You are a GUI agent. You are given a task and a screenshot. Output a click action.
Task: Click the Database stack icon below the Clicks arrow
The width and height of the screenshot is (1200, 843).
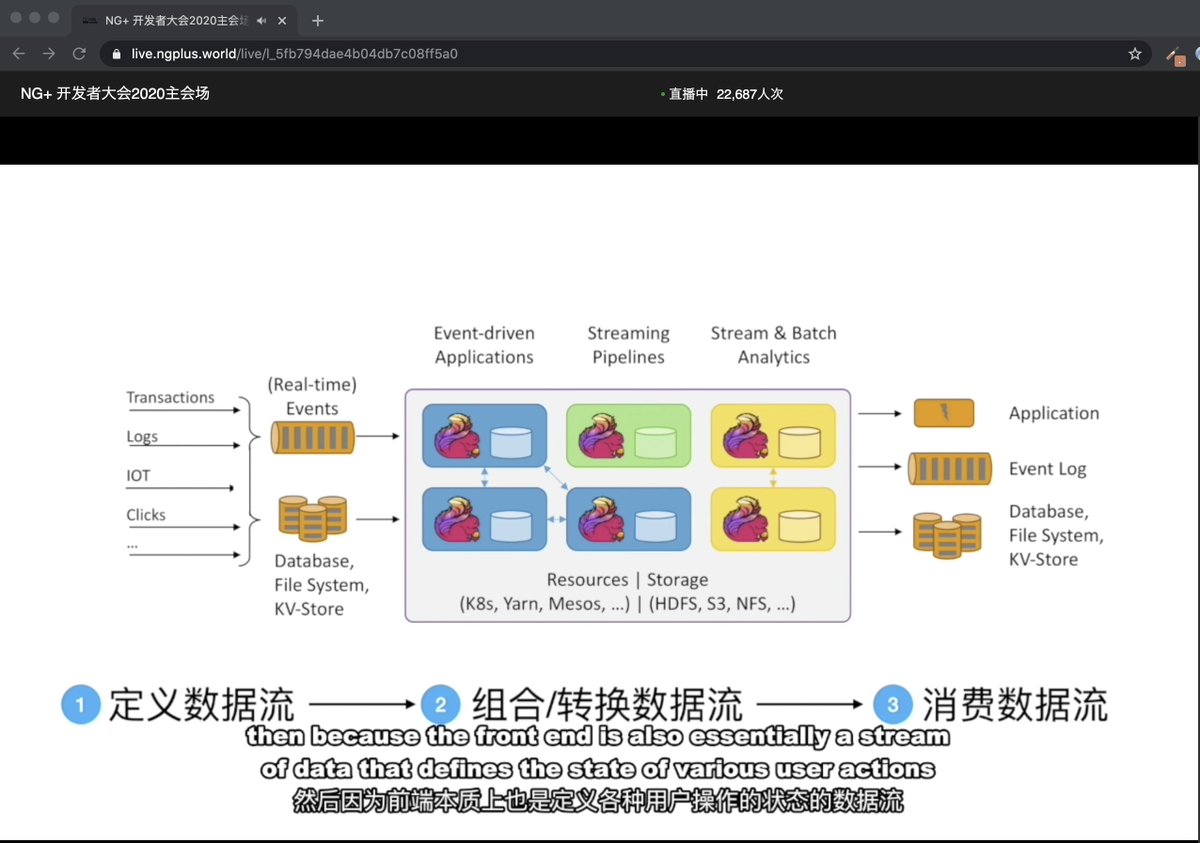tap(313, 518)
